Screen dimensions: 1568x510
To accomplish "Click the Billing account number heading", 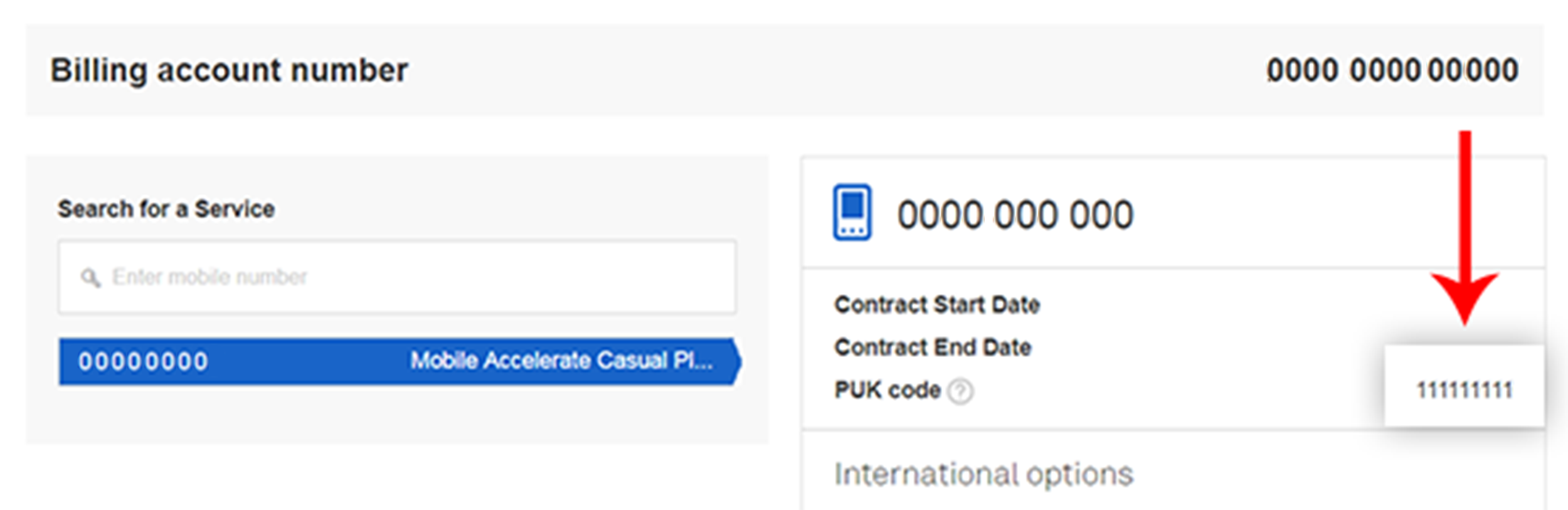I will point(229,70).
